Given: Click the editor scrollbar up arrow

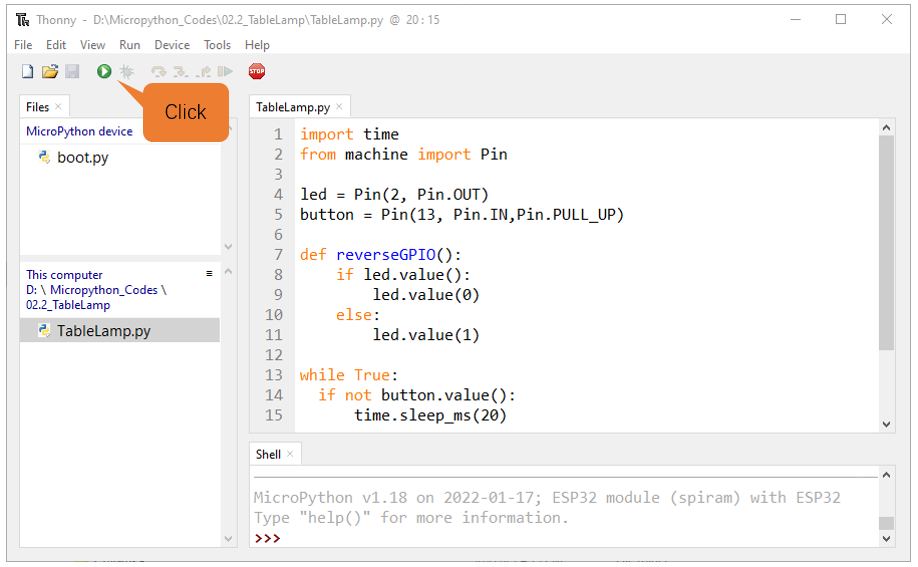Looking at the screenshot, I should (x=886, y=128).
